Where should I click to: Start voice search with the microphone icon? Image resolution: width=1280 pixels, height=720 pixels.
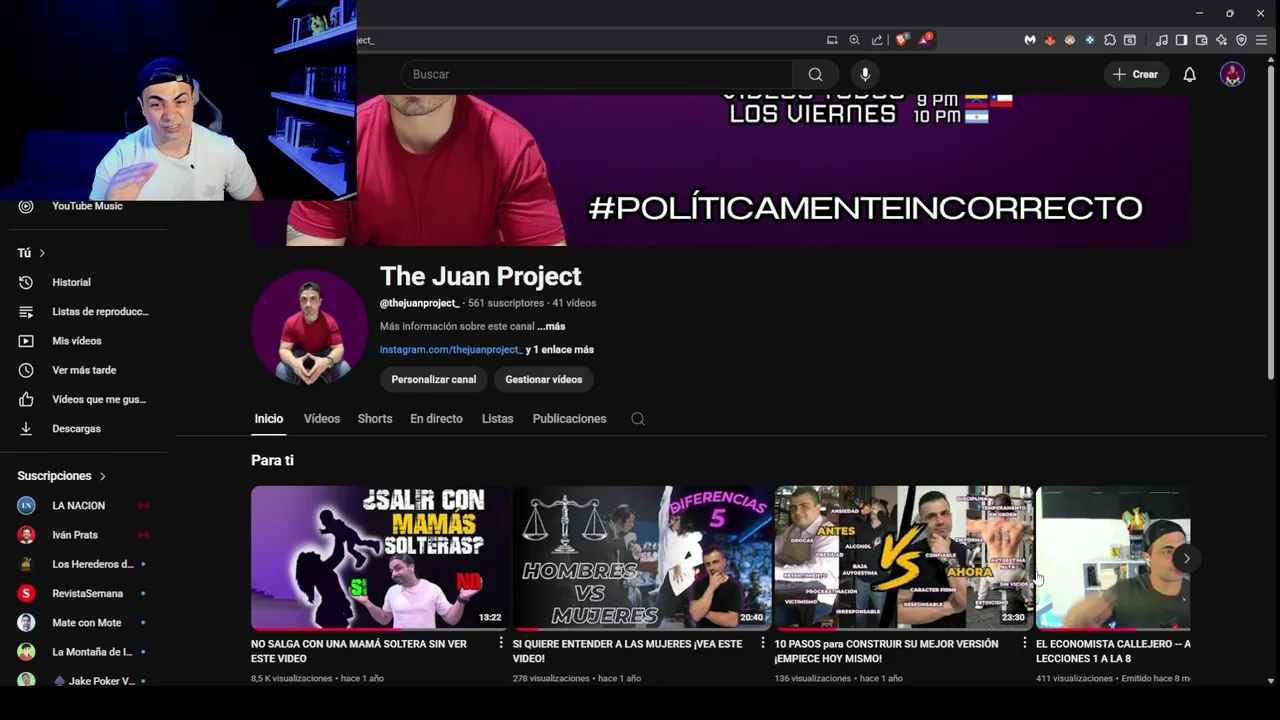click(865, 74)
